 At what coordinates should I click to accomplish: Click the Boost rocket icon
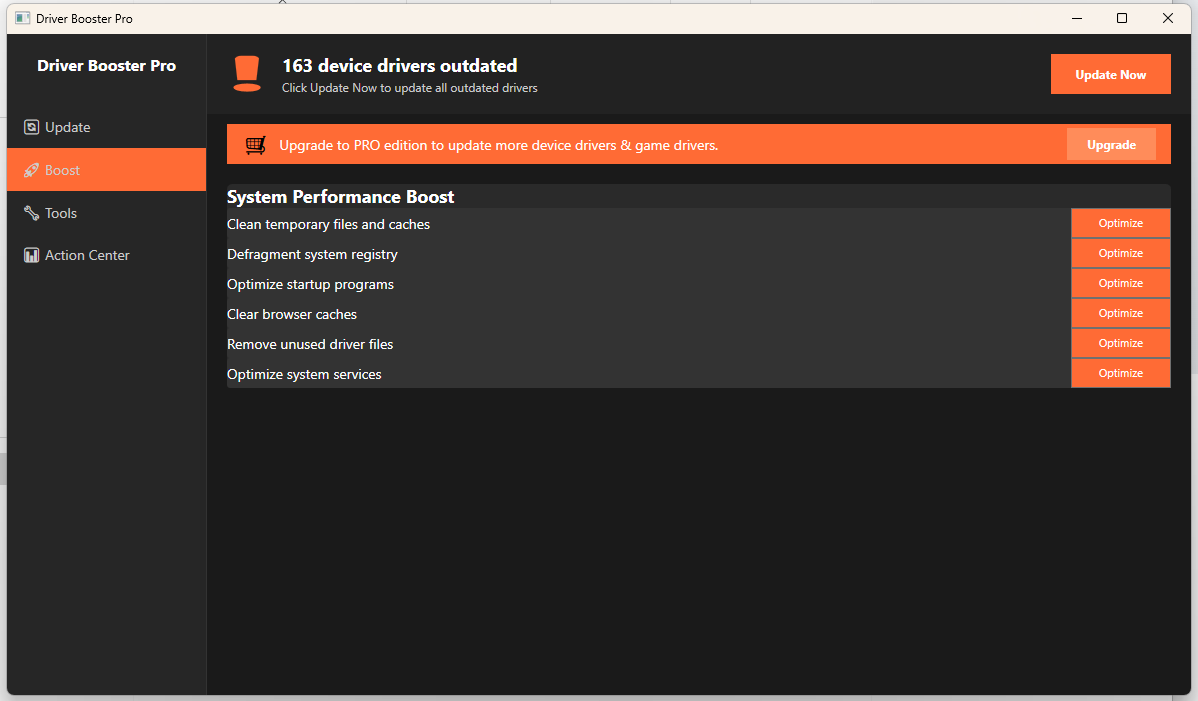[31, 170]
